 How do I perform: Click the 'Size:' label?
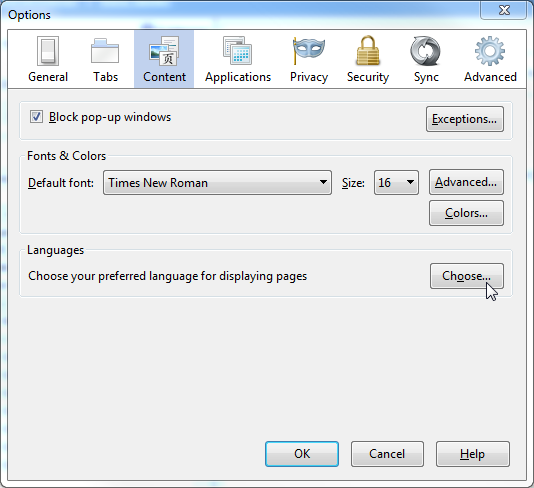pos(353,183)
